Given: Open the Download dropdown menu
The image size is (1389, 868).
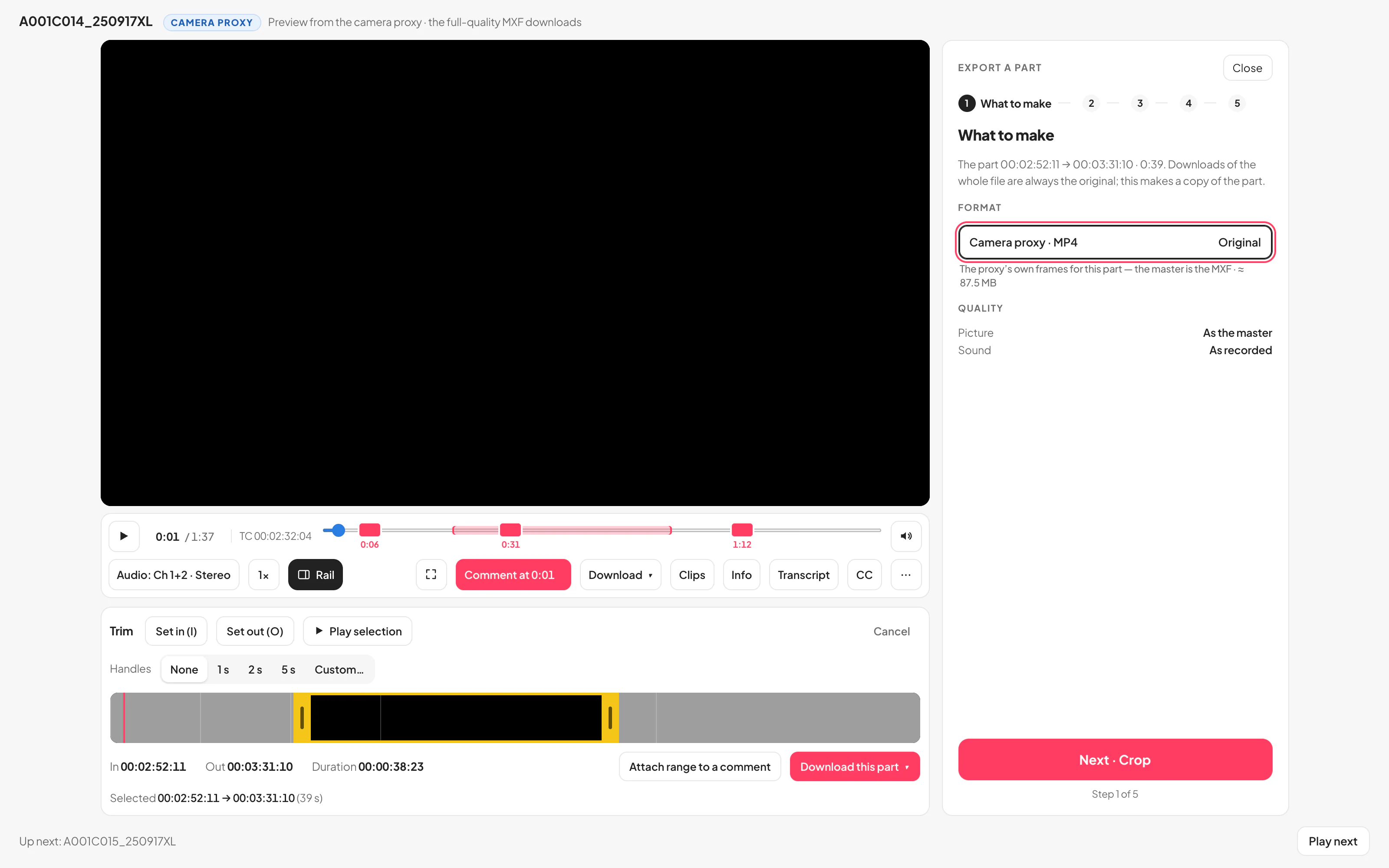Looking at the screenshot, I should coord(620,575).
